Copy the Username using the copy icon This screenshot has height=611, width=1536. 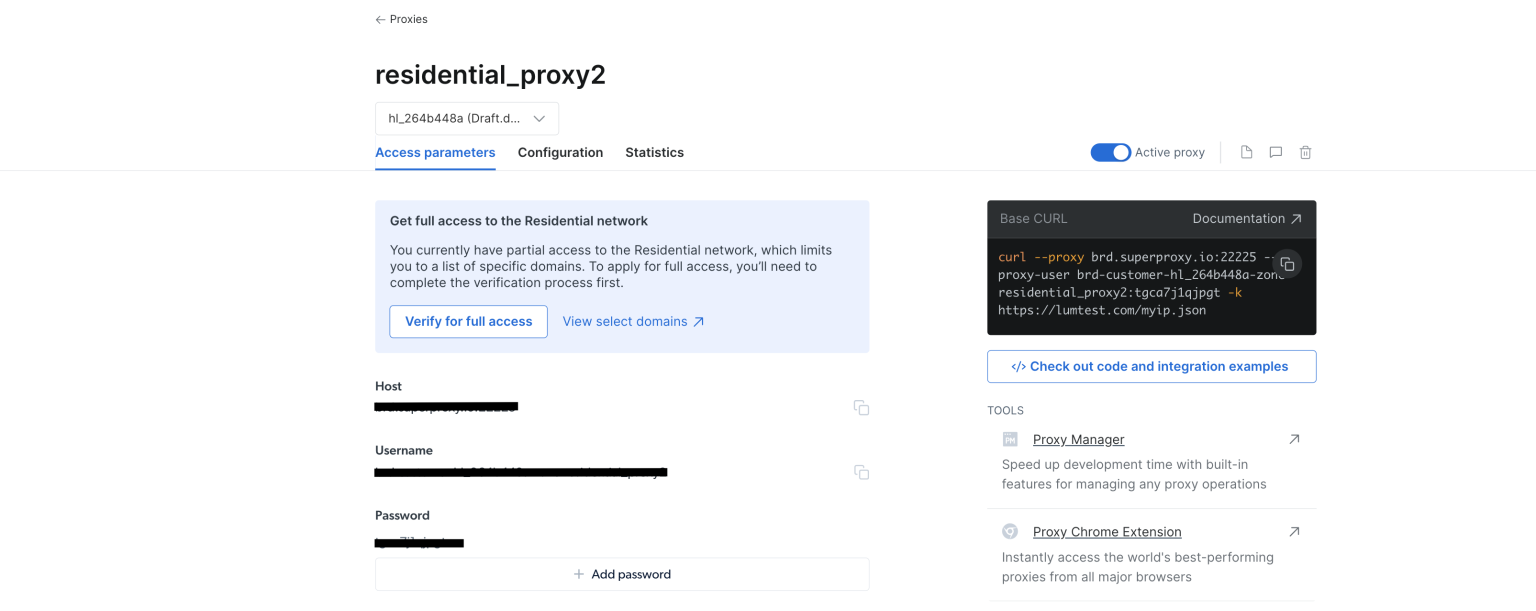click(861, 471)
